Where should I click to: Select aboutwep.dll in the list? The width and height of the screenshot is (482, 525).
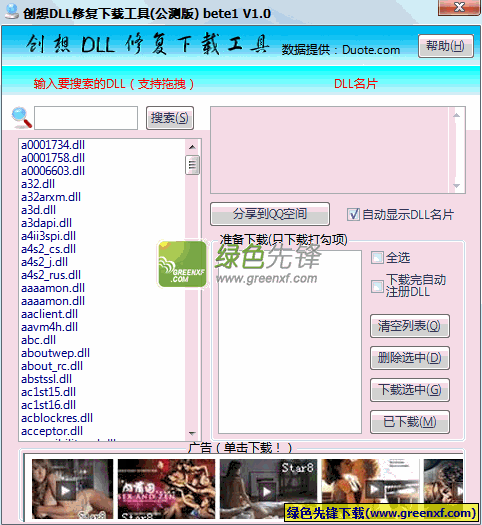(x=56, y=353)
